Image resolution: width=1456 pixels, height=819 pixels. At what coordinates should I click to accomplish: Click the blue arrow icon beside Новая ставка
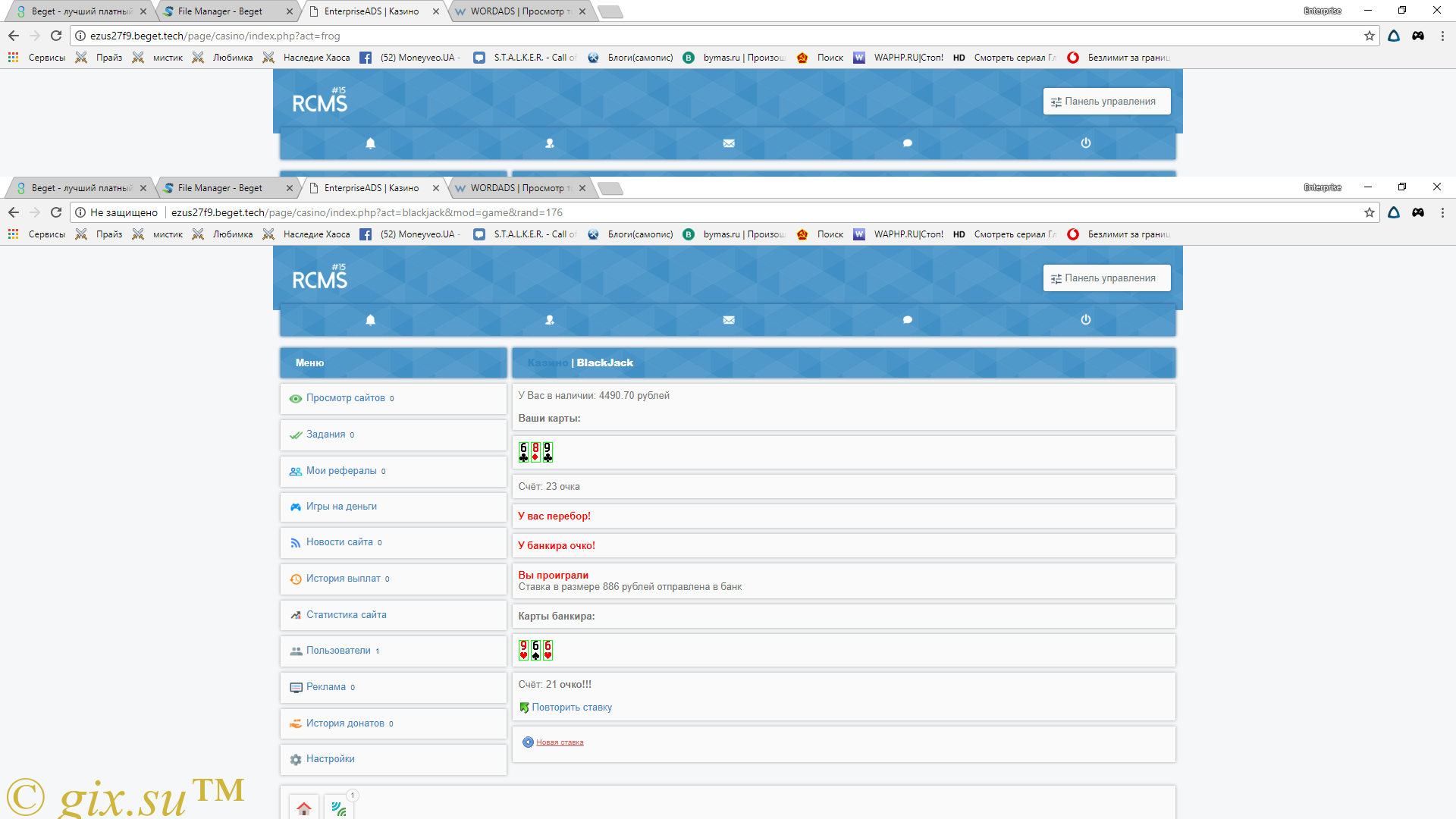click(x=528, y=742)
